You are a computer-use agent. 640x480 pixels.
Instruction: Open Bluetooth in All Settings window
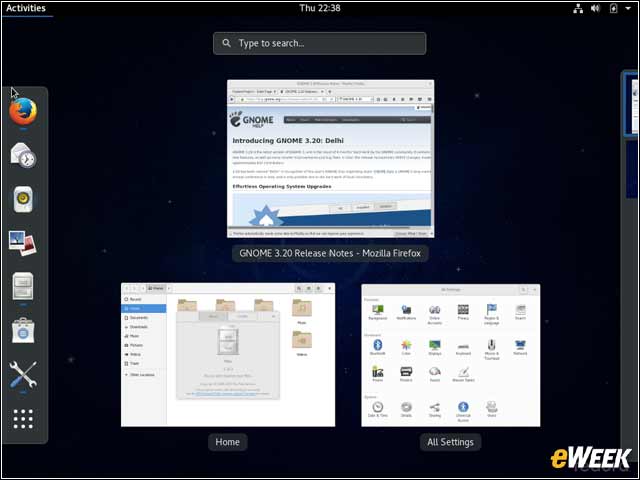click(x=378, y=347)
